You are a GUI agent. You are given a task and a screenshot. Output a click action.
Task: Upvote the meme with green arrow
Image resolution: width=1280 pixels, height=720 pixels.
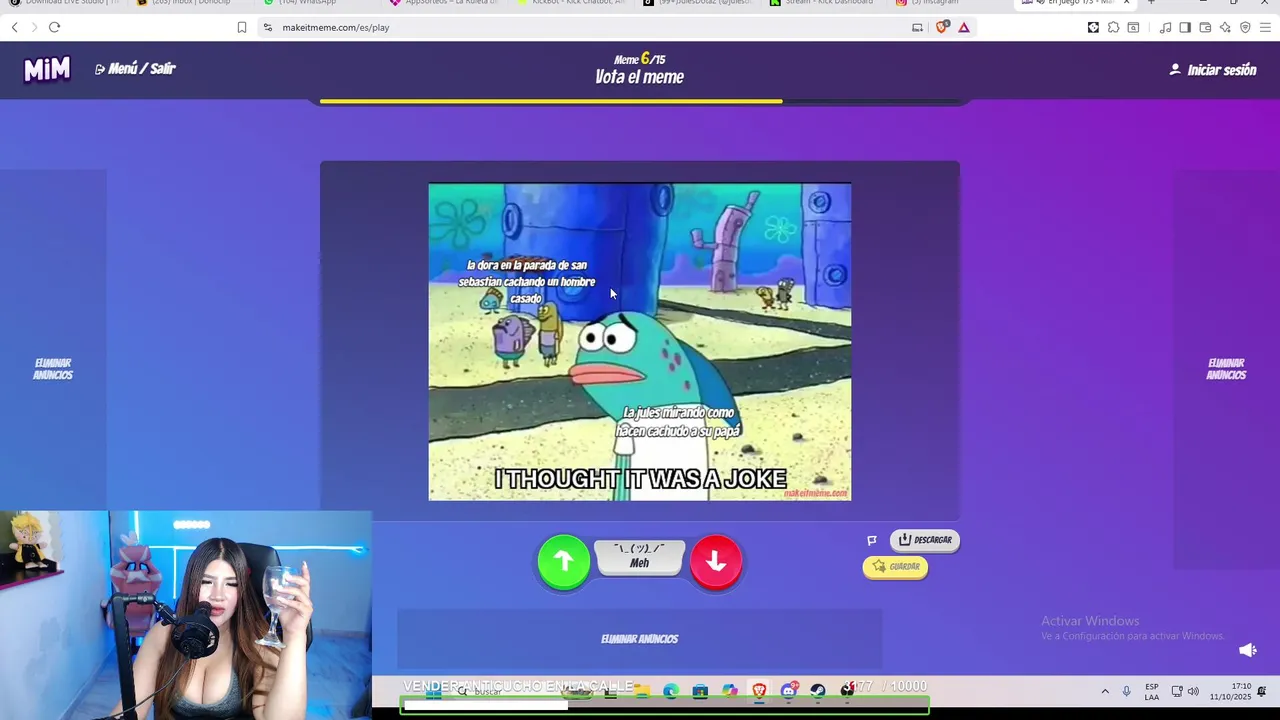564,561
